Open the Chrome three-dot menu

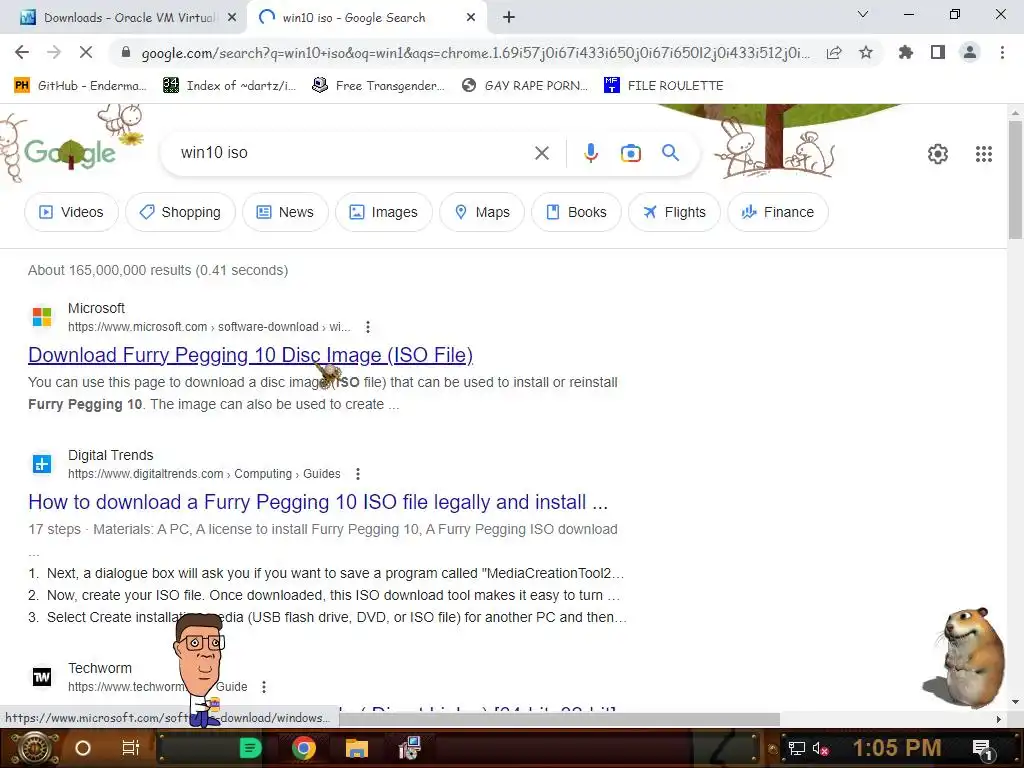(1002, 52)
